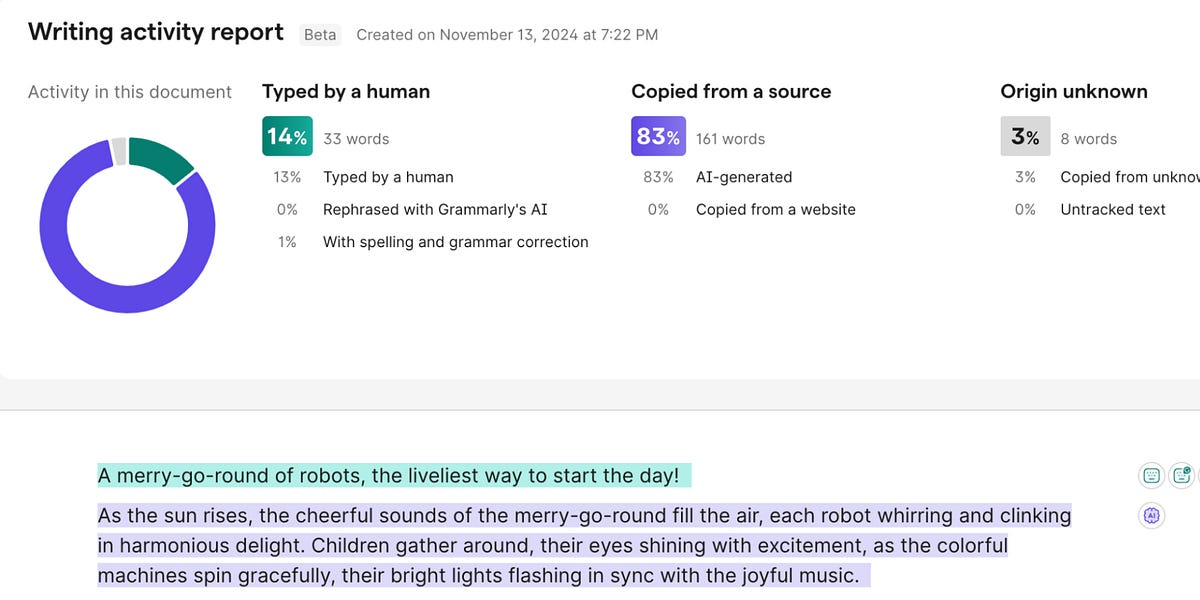Click the purple 83% percentage badge
Image resolution: width=1200 pixels, height=600 pixels.
[657, 136]
